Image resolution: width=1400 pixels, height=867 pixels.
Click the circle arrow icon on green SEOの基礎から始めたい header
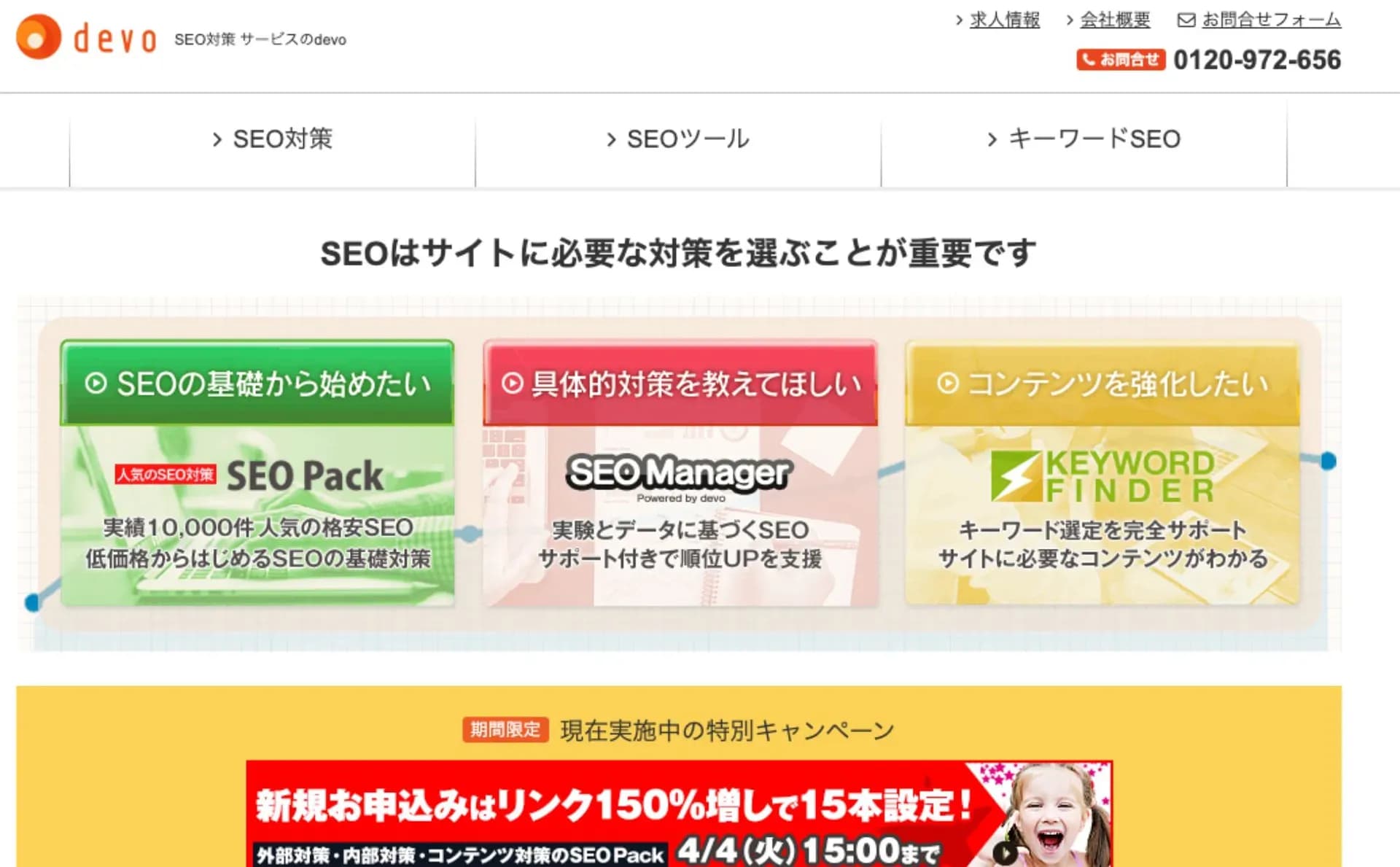96,383
